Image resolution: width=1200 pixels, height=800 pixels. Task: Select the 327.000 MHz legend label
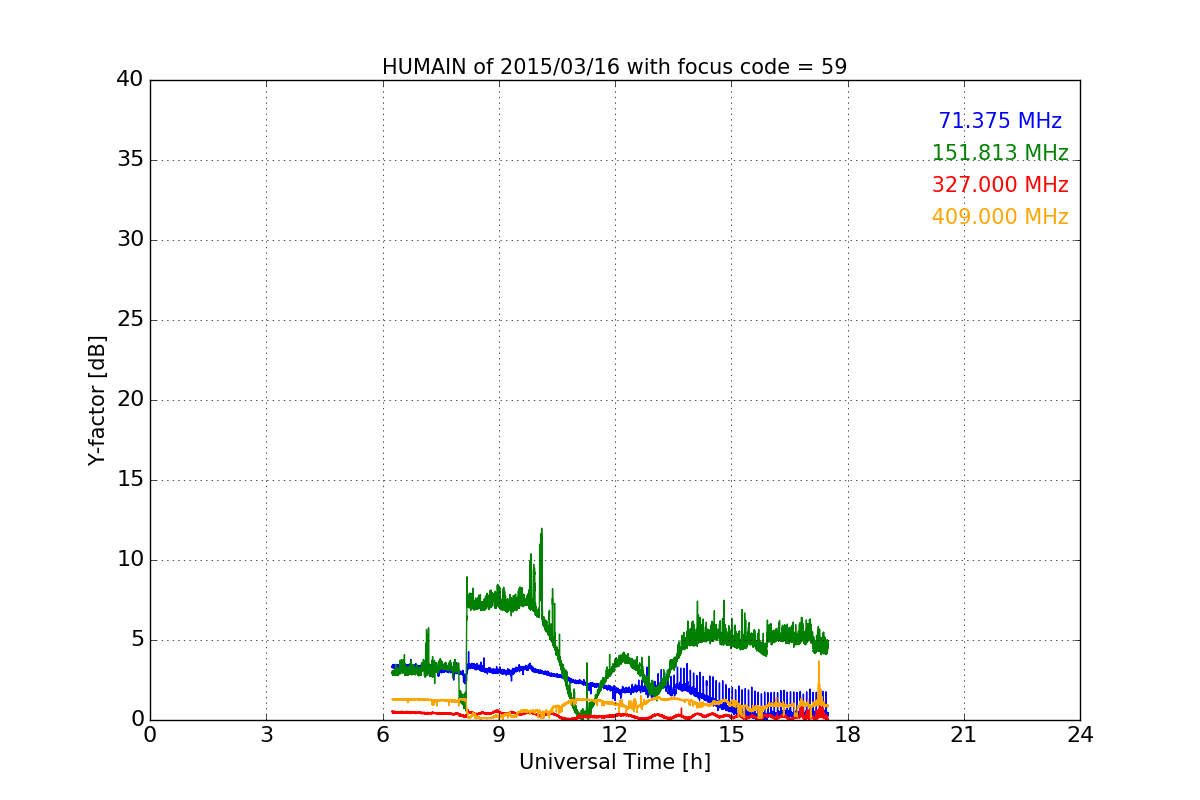coord(1000,185)
